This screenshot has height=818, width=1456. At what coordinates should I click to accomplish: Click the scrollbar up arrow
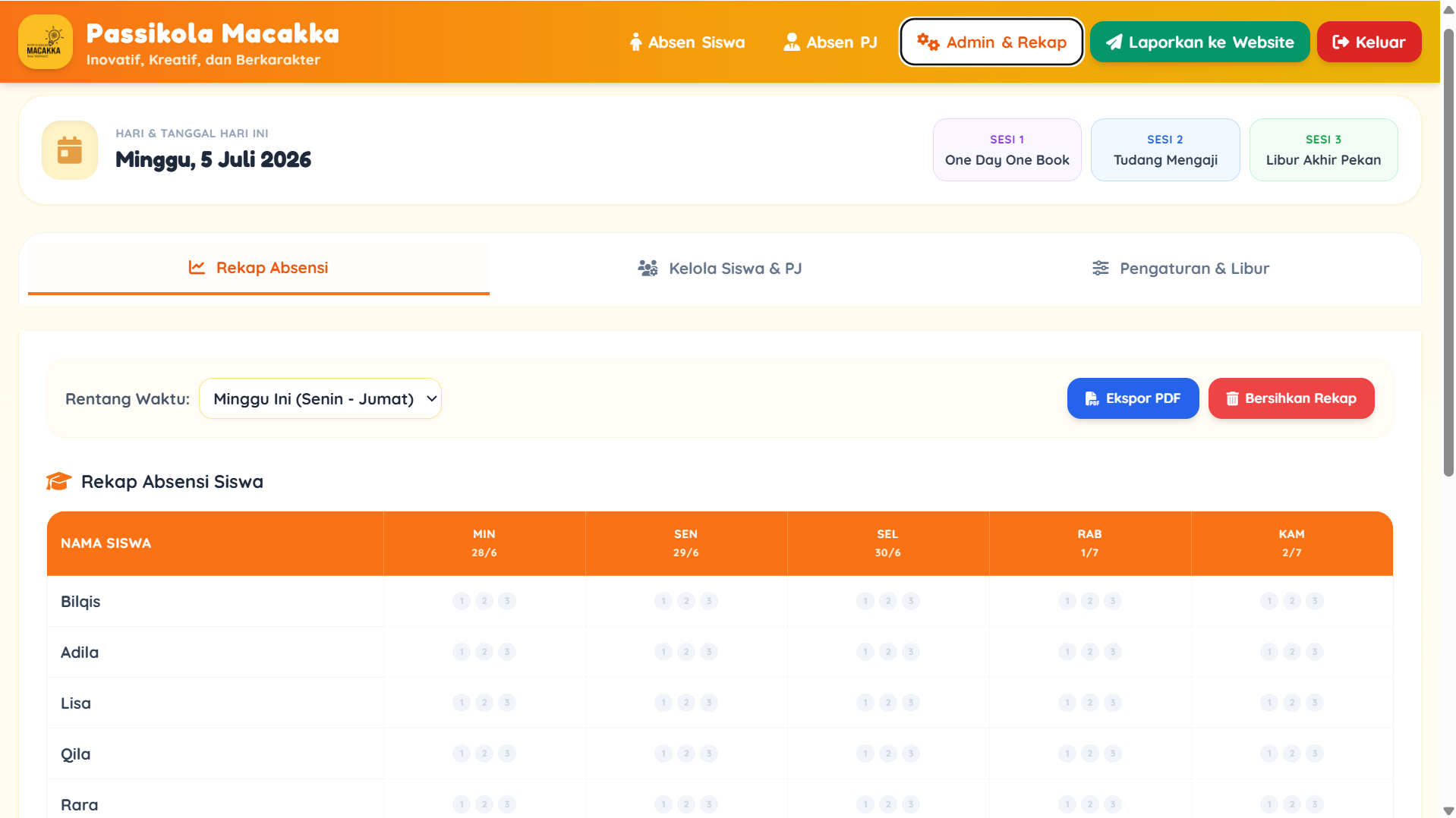click(1448, 9)
